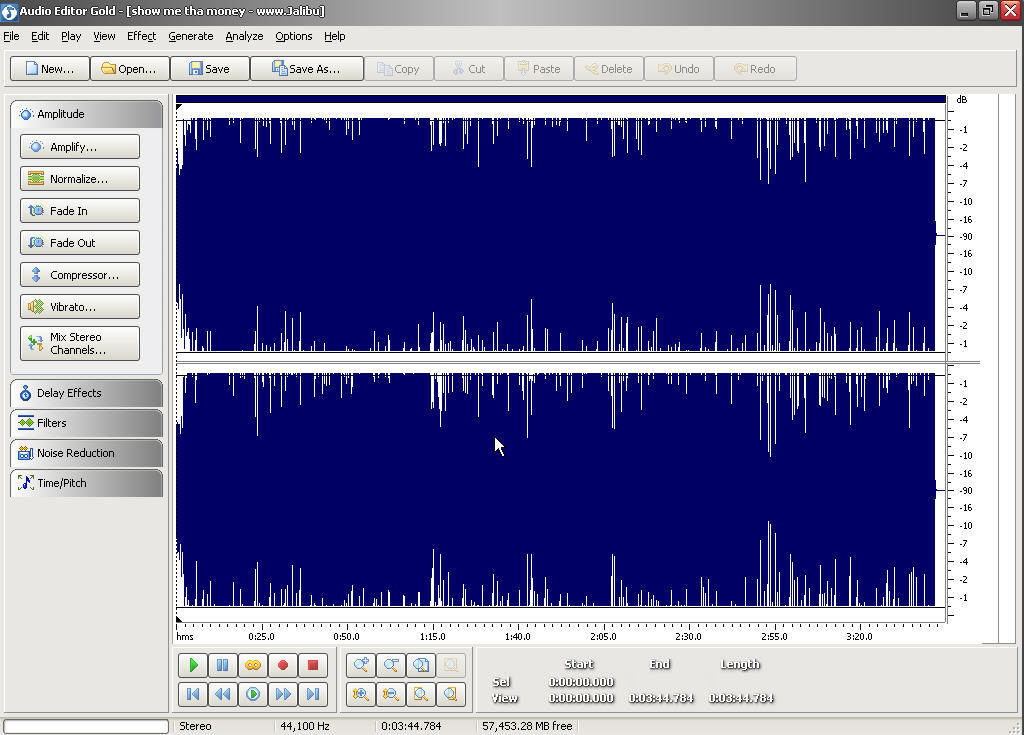
Task: Expand the Filters panel
Action: point(86,423)
